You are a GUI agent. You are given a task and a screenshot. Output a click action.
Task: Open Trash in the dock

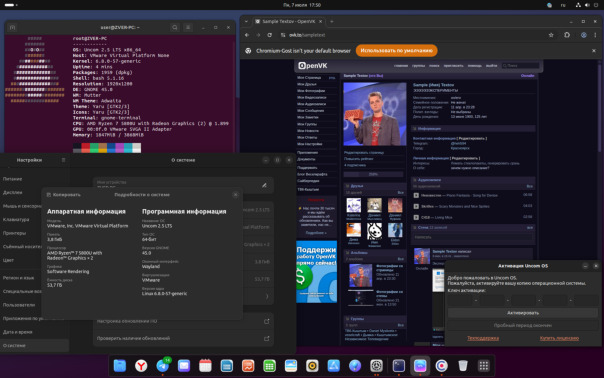[x=463, y=365]
